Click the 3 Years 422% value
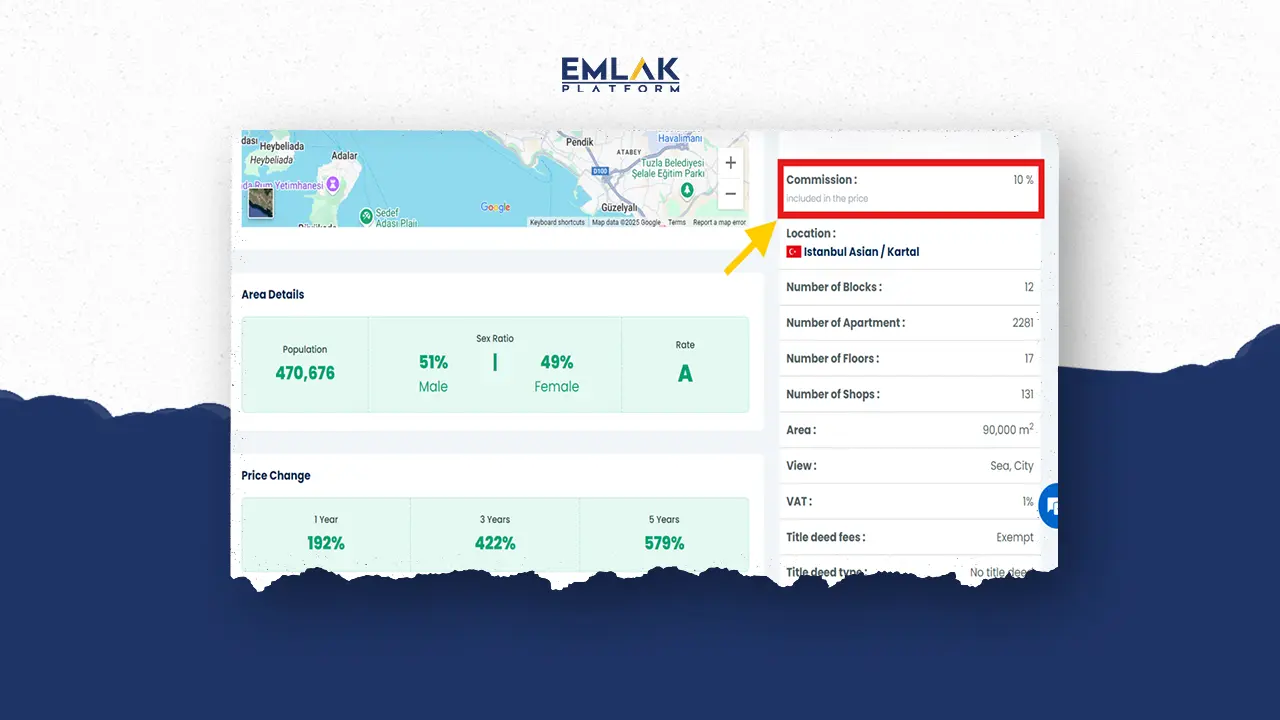Screen dimensions: 1280x720 click(x=495, y=543)
